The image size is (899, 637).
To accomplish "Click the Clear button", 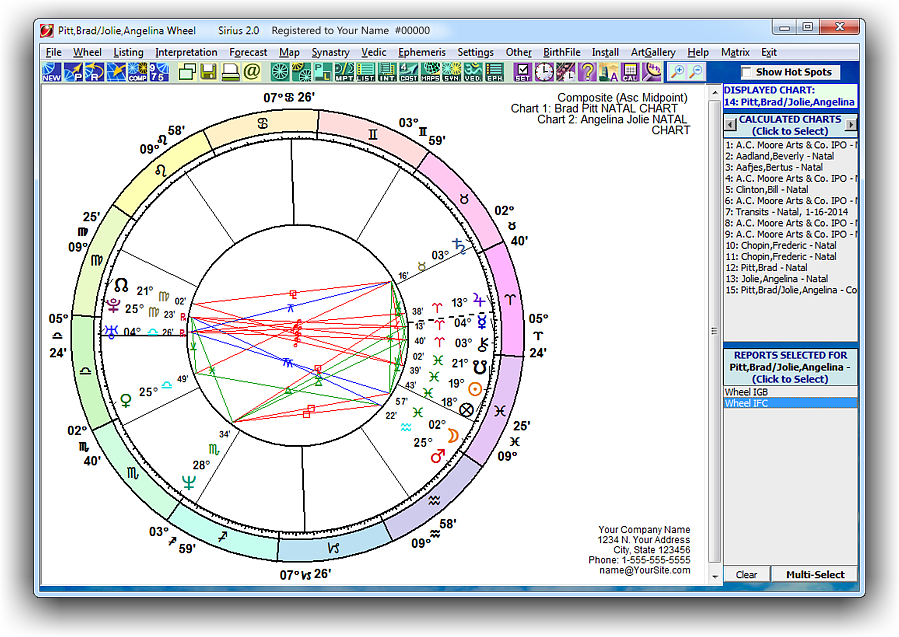I will coord(746,575).
